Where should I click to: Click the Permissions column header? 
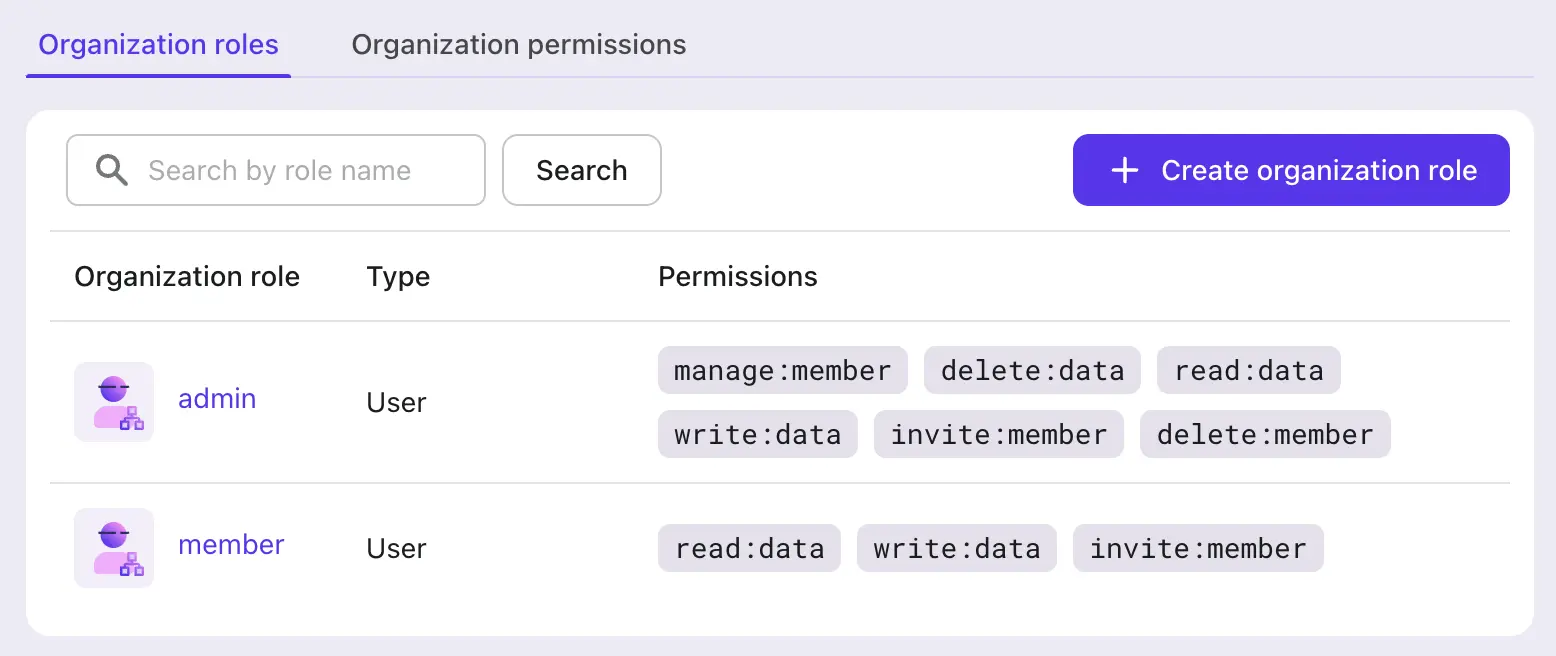tap(737, 276)
